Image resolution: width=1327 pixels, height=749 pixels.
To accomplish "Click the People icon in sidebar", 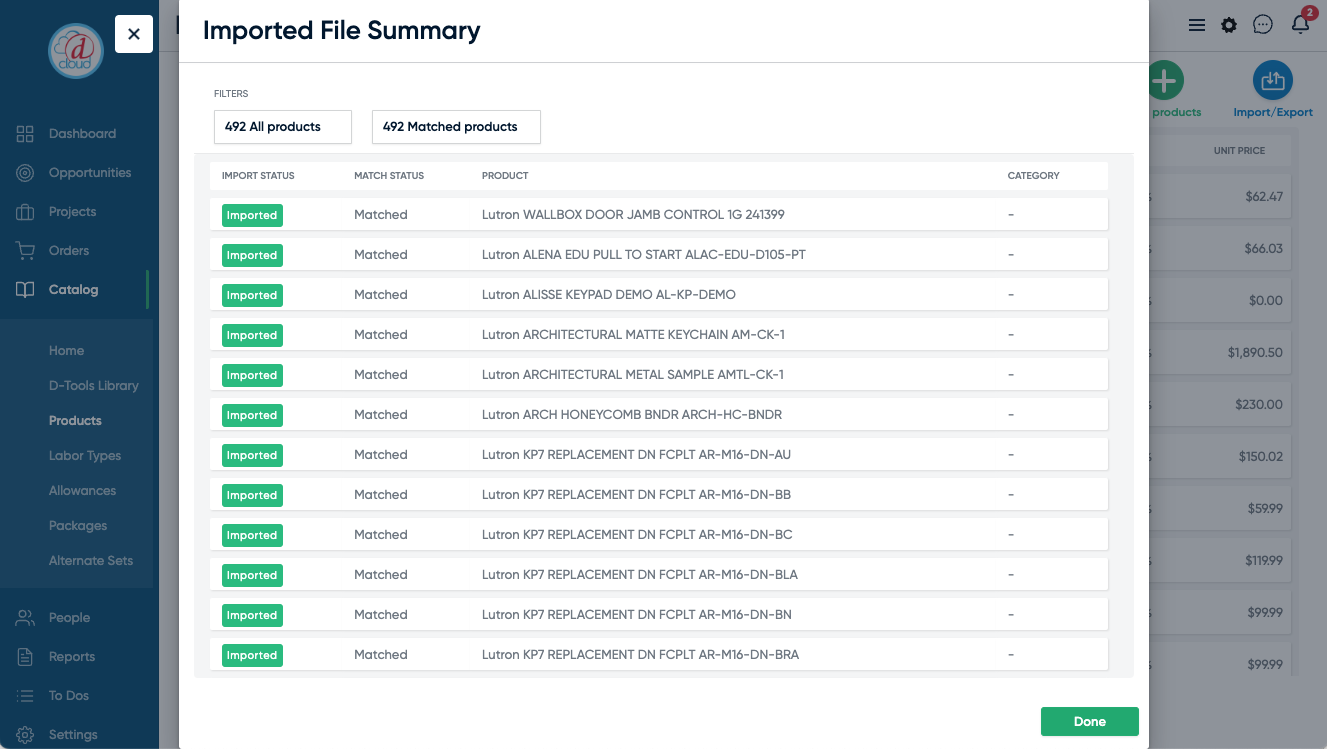I will 25,618.
